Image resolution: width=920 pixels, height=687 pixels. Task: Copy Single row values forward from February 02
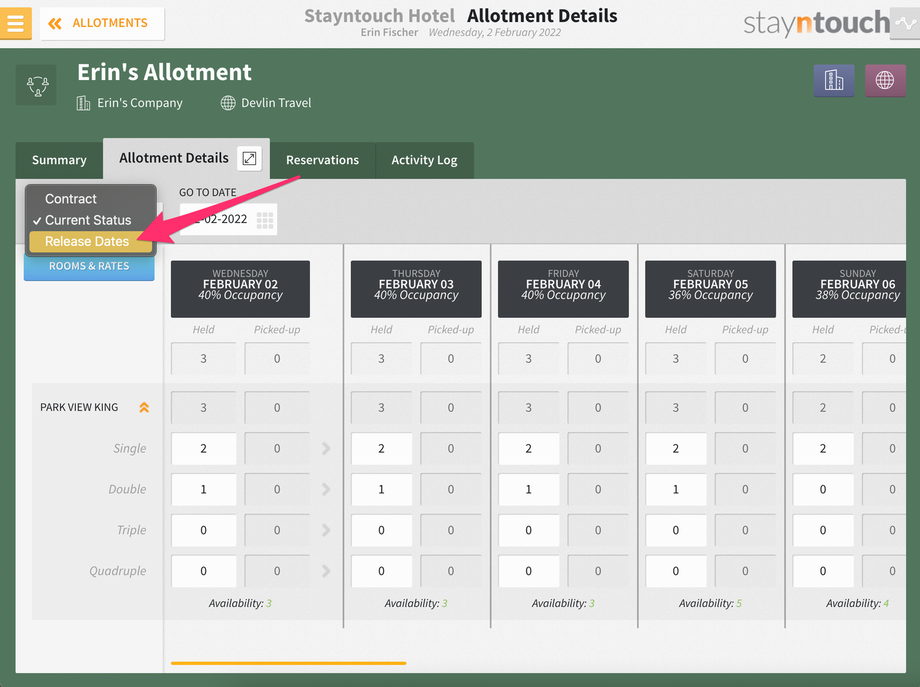click(x=326, y=449)
